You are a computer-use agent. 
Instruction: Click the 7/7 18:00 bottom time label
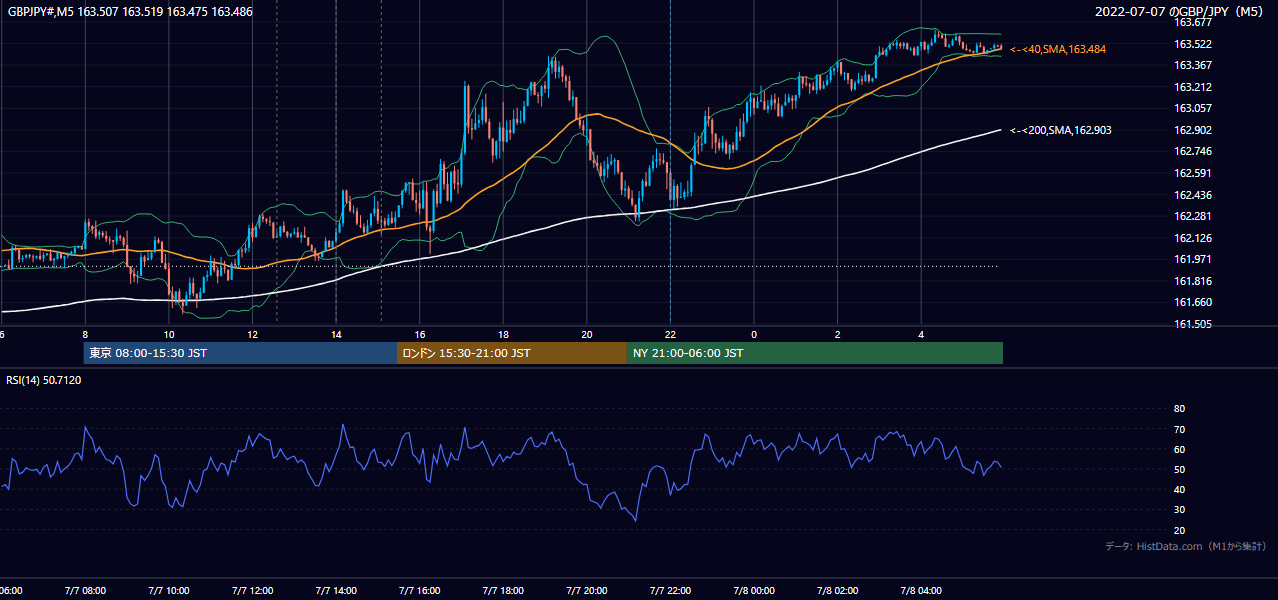click(504, 591)
